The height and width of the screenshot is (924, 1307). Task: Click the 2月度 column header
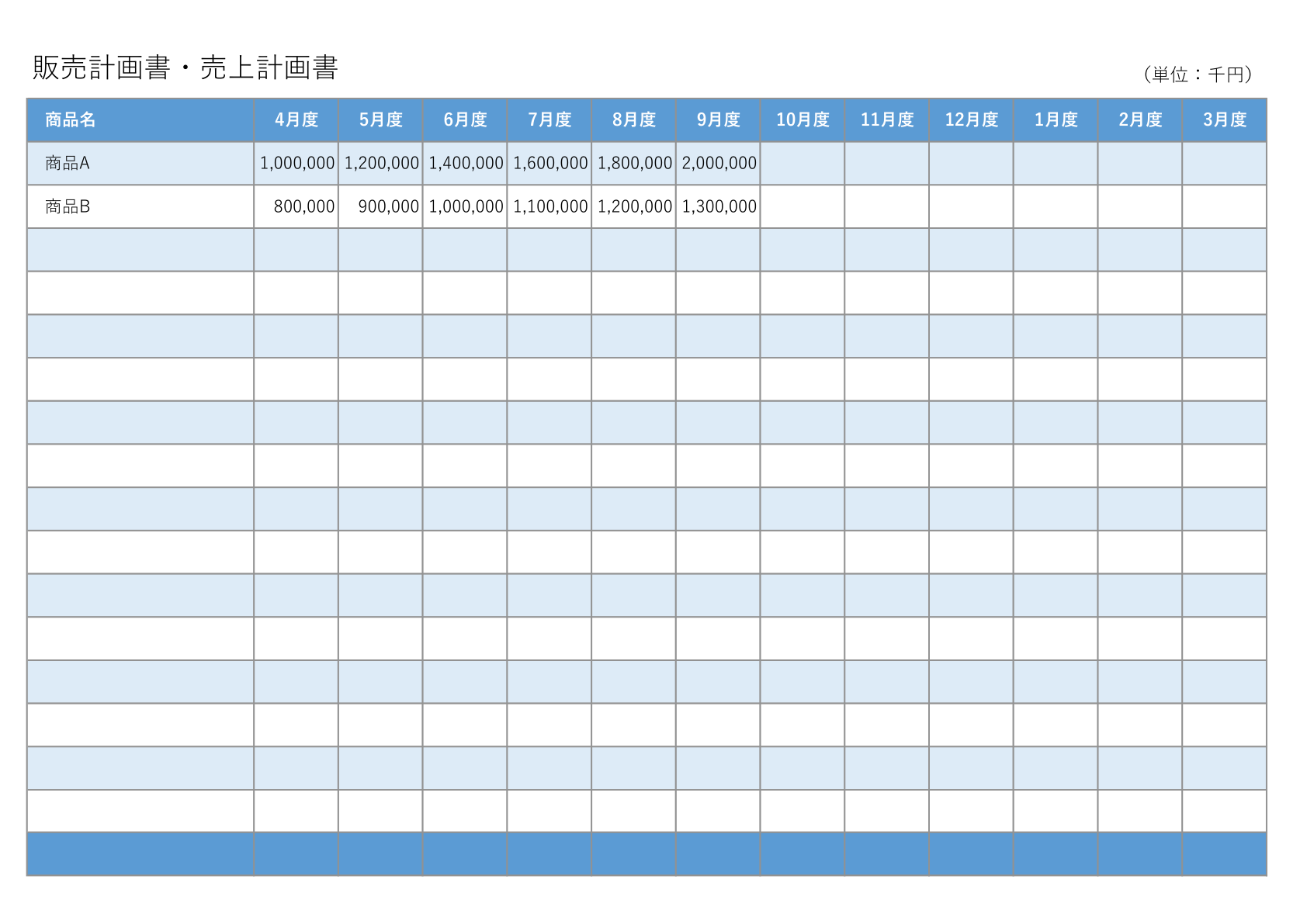coord(1140,119)
